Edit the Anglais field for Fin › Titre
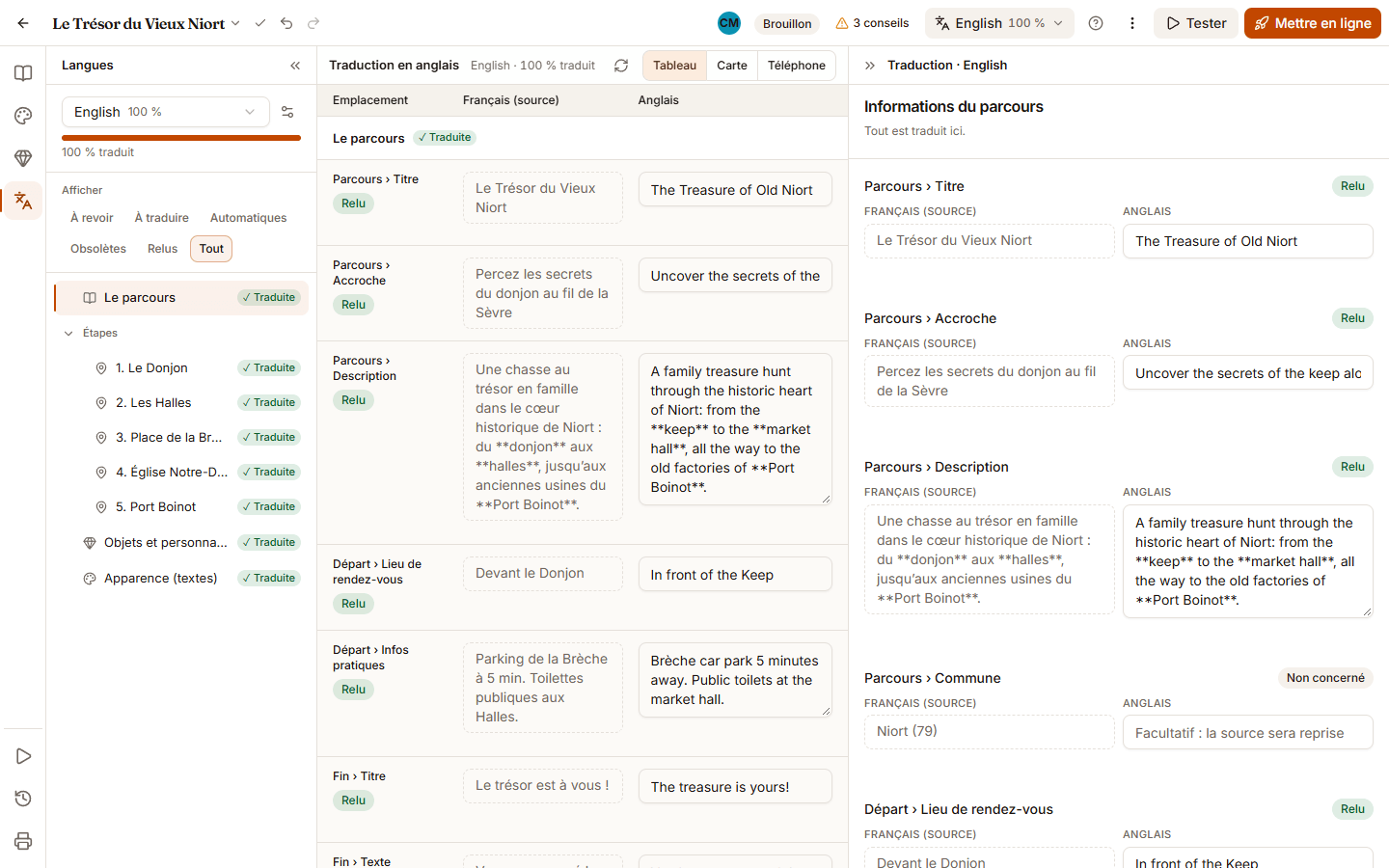 [735, 787]
